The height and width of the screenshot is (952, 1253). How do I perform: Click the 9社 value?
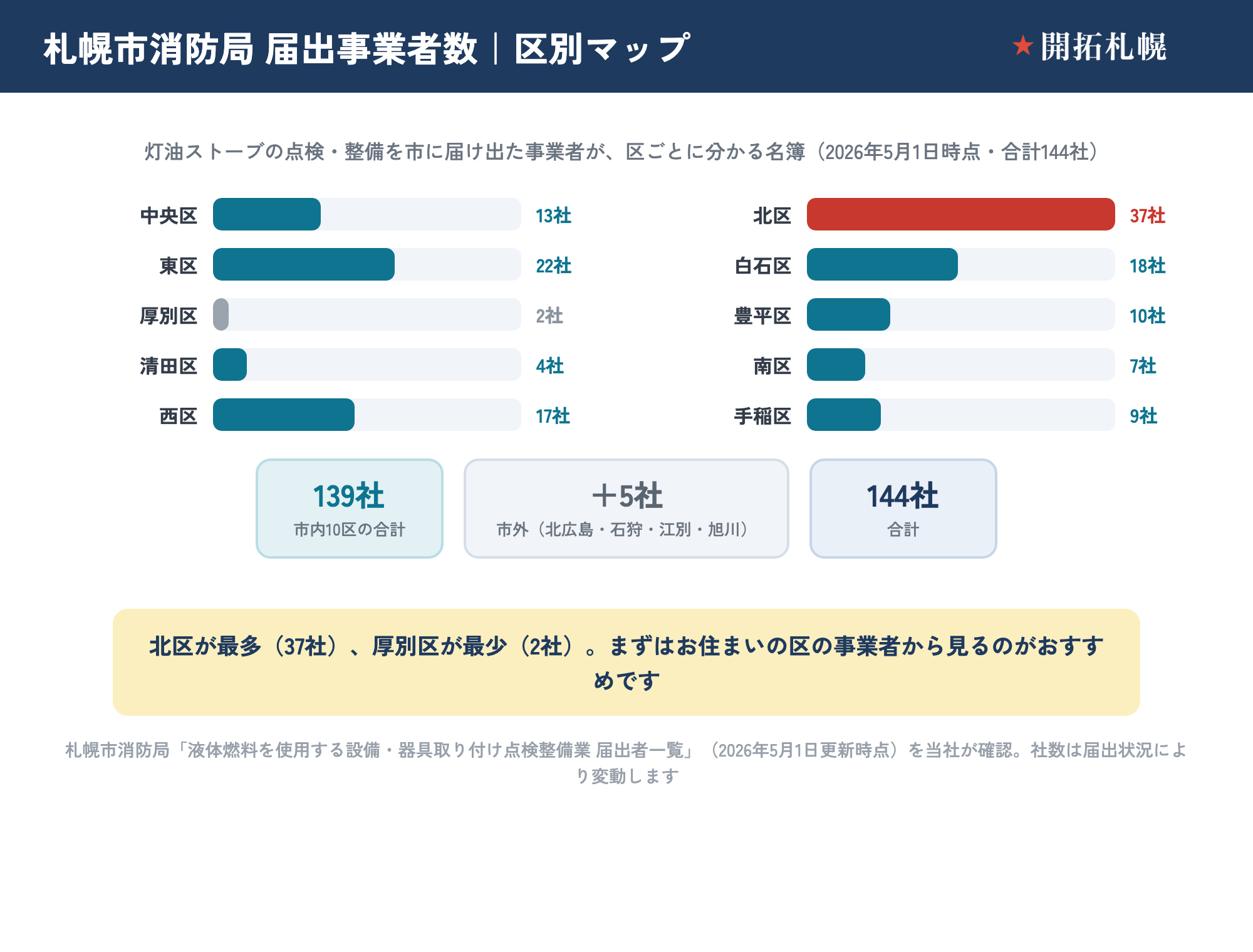pyautogui.click(x=1143, y=416)
